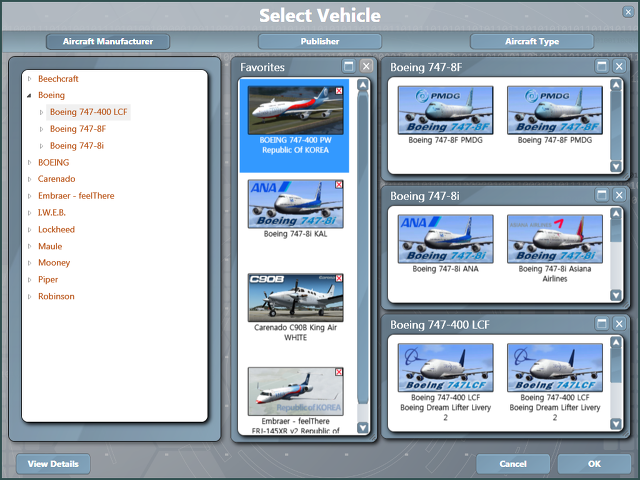Select the Maule tree item
This screenshot has height=480, width=640.
point(50,246)
